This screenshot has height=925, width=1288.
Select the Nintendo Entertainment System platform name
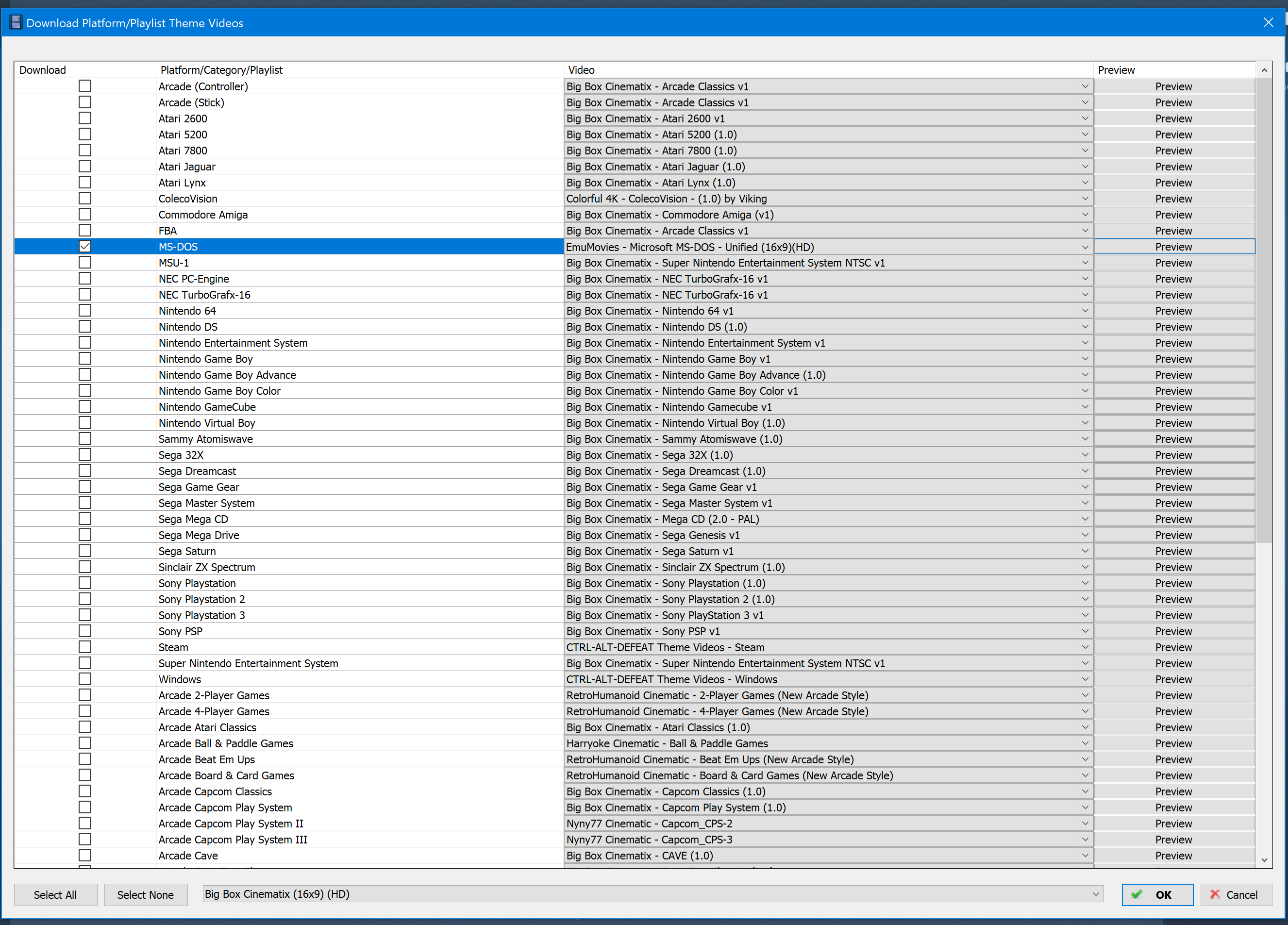coord(233,342)
